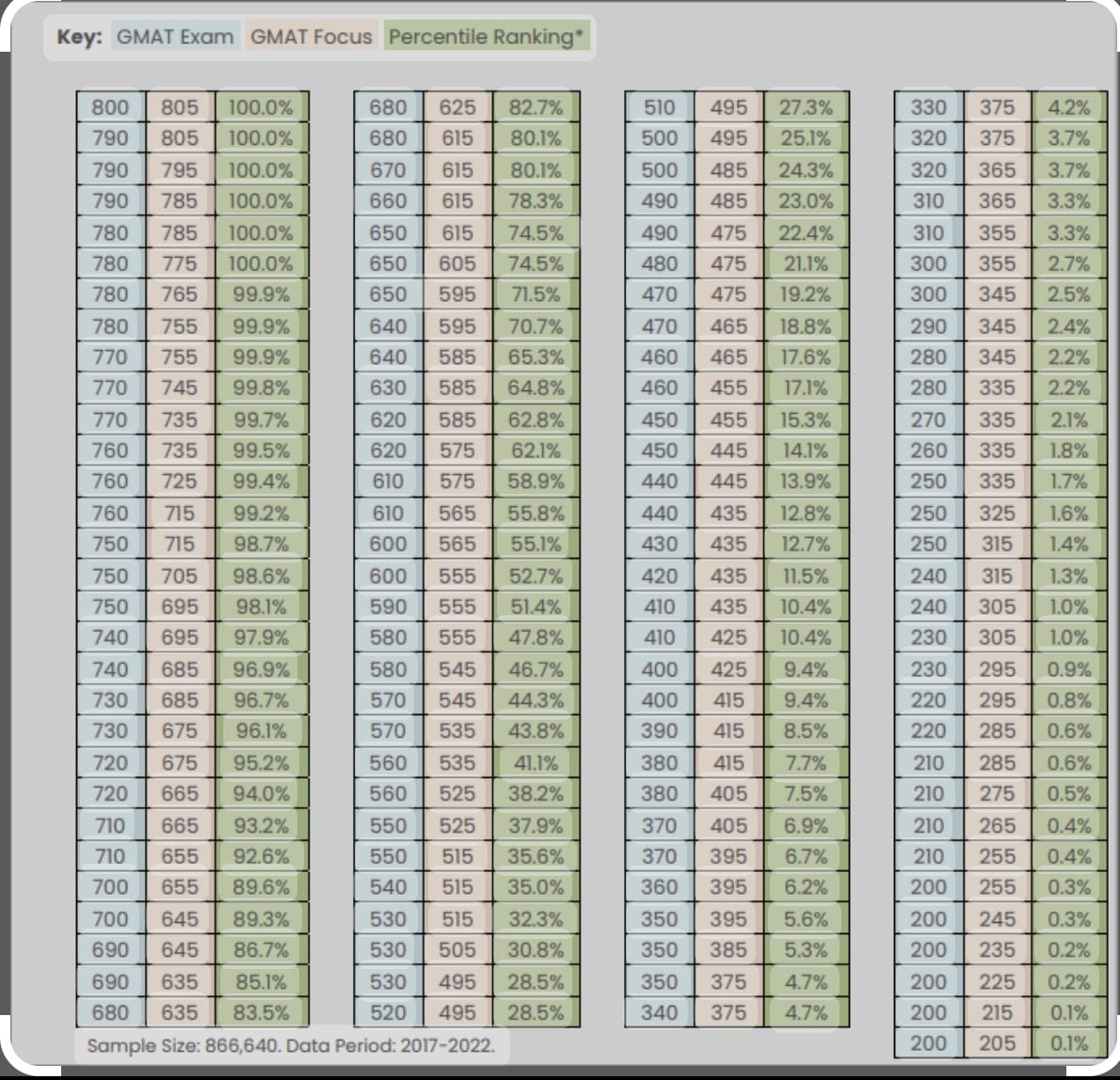Click the 98.7% percentile cell
The image size is (1120, 1080).
[x=262, y=544]
